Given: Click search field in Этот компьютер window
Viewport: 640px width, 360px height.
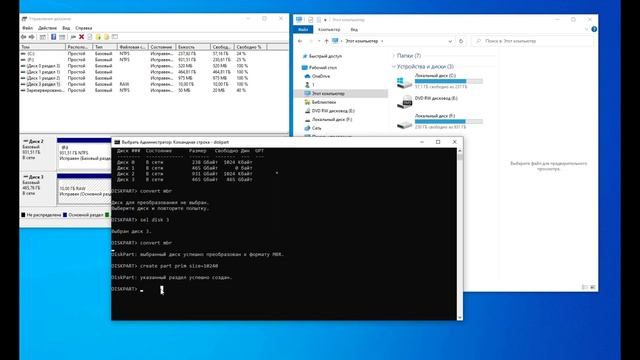Looking at the screenshot, I should click(x=532, y=41).
